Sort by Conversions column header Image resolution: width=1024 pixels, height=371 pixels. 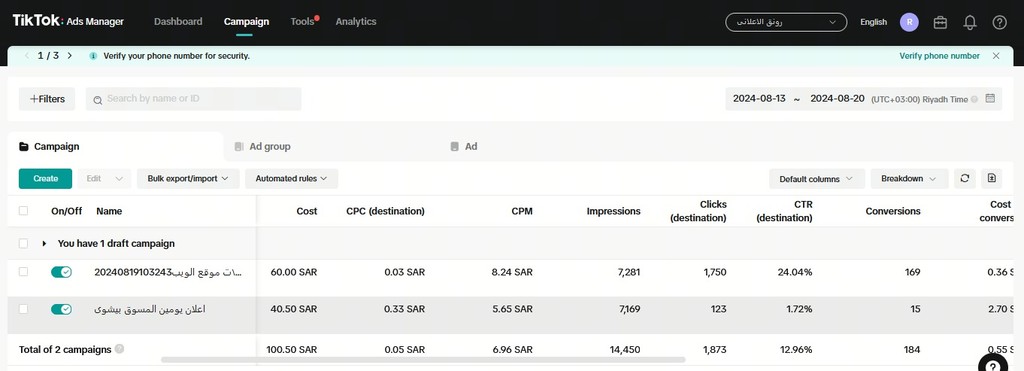[893, 211]
